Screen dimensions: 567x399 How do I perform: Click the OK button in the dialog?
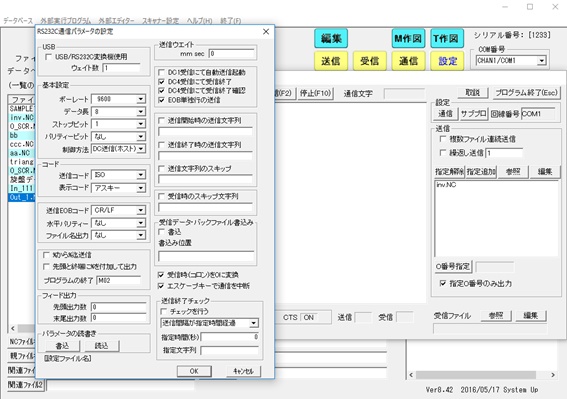point(194,371)
